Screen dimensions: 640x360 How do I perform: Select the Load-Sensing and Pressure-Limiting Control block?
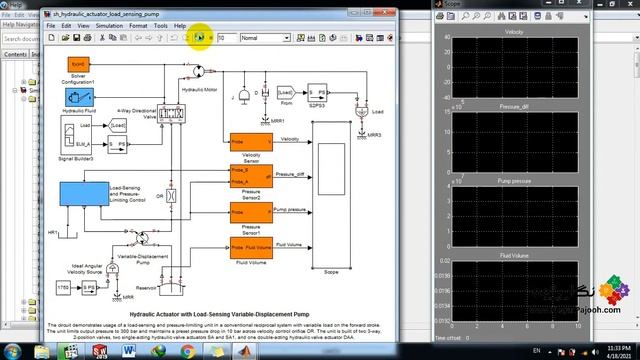(x=84, y=194)
